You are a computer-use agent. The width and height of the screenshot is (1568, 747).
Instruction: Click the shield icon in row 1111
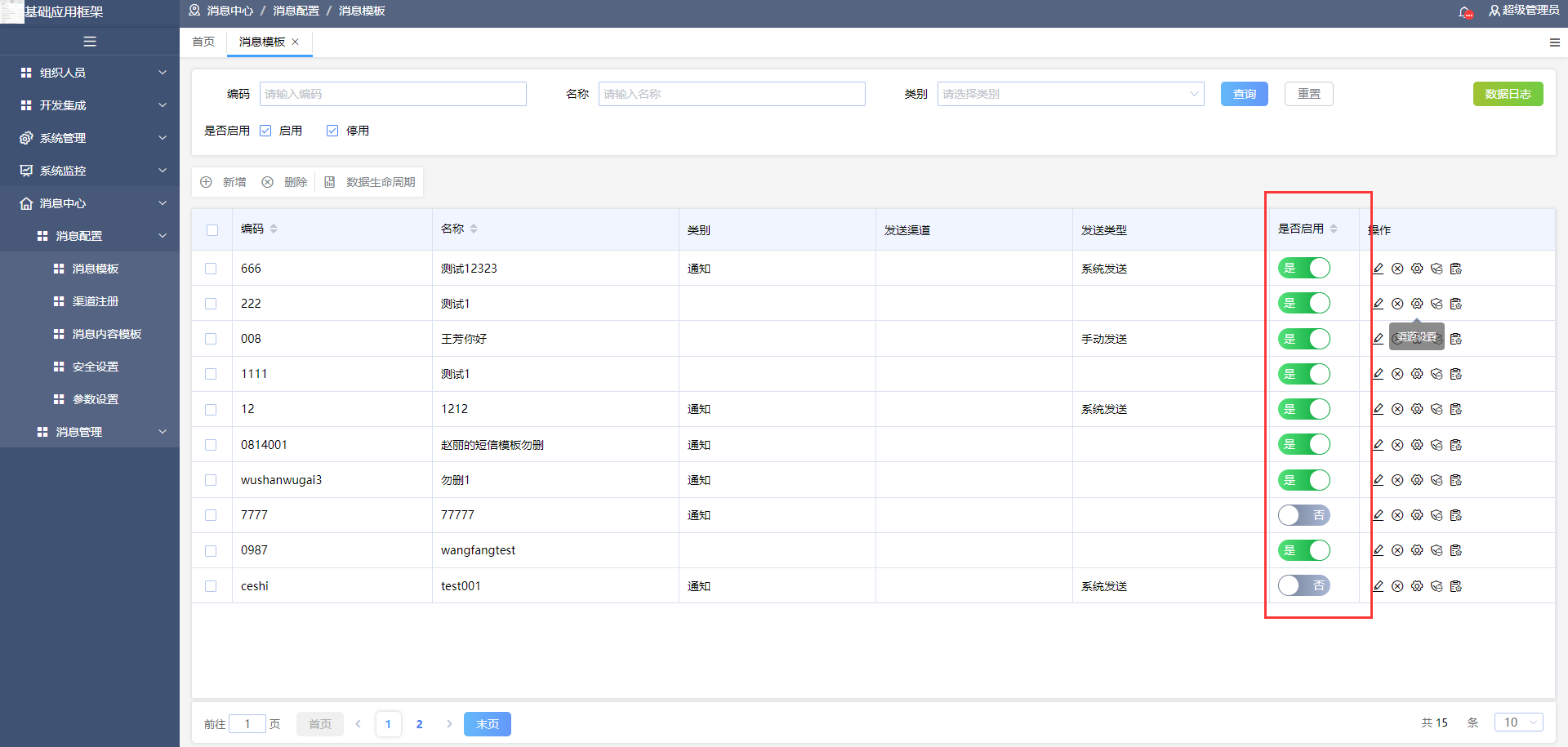coord(1437,374)
